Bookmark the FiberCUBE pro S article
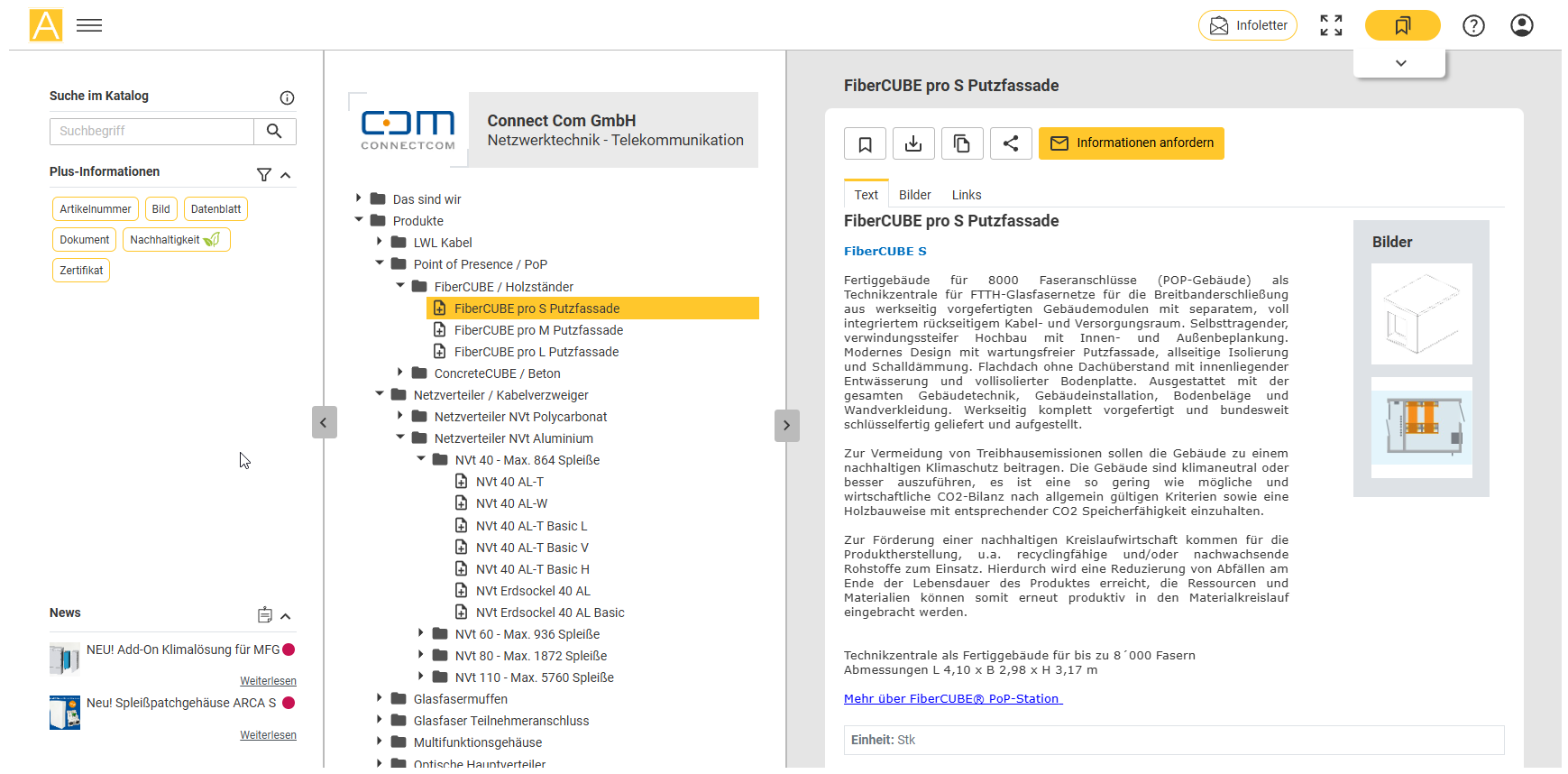Image resolution: width=1568 pixels, height=774 pixels. (865, 143)
